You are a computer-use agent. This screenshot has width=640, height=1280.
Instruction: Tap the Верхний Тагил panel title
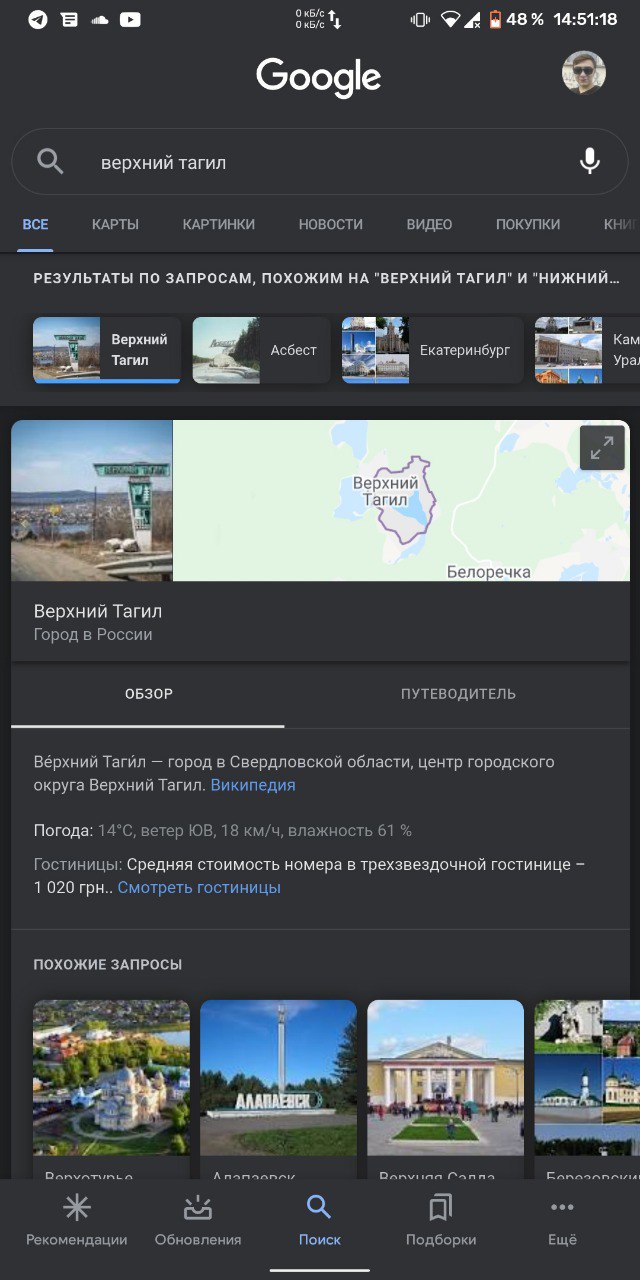point(98,611)
